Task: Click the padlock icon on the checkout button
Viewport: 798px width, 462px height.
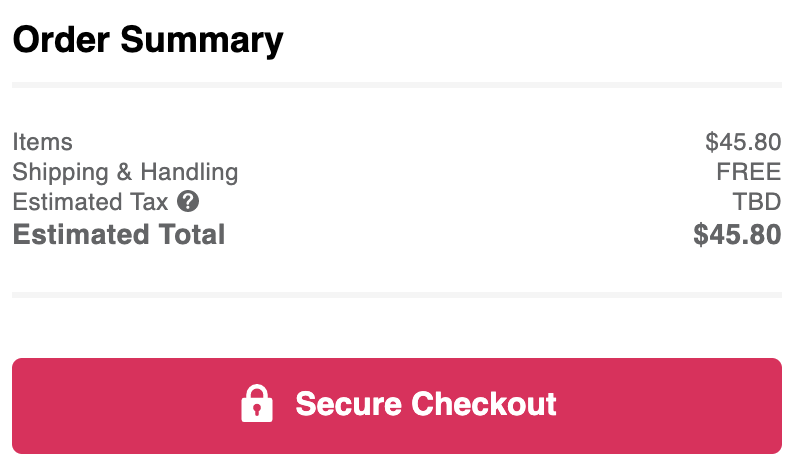Action: [256, 403]
